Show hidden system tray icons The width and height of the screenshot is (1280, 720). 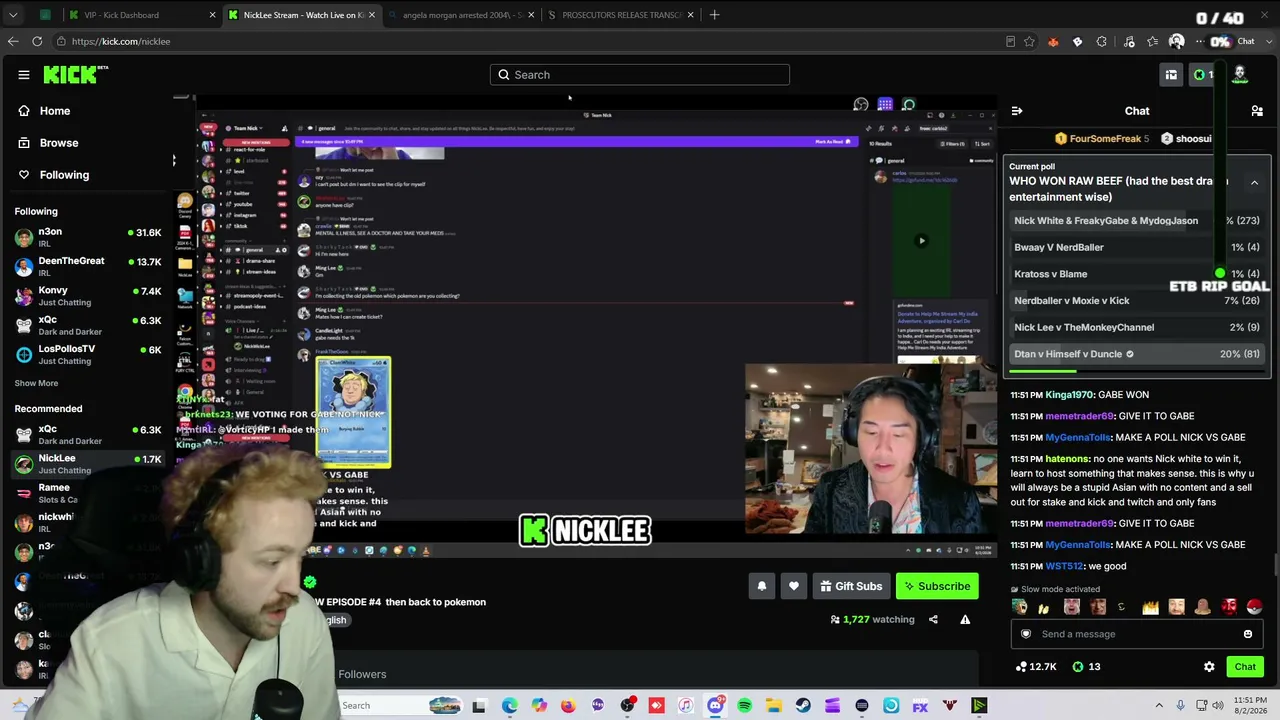(x=1159, y=706)
